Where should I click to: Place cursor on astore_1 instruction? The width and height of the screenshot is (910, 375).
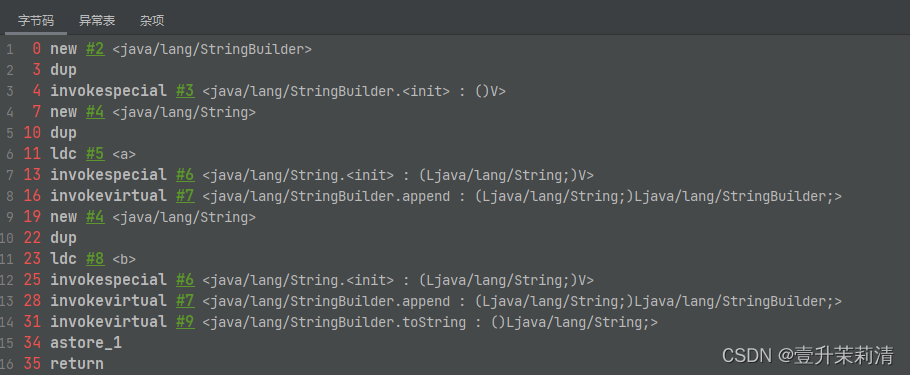86,343
